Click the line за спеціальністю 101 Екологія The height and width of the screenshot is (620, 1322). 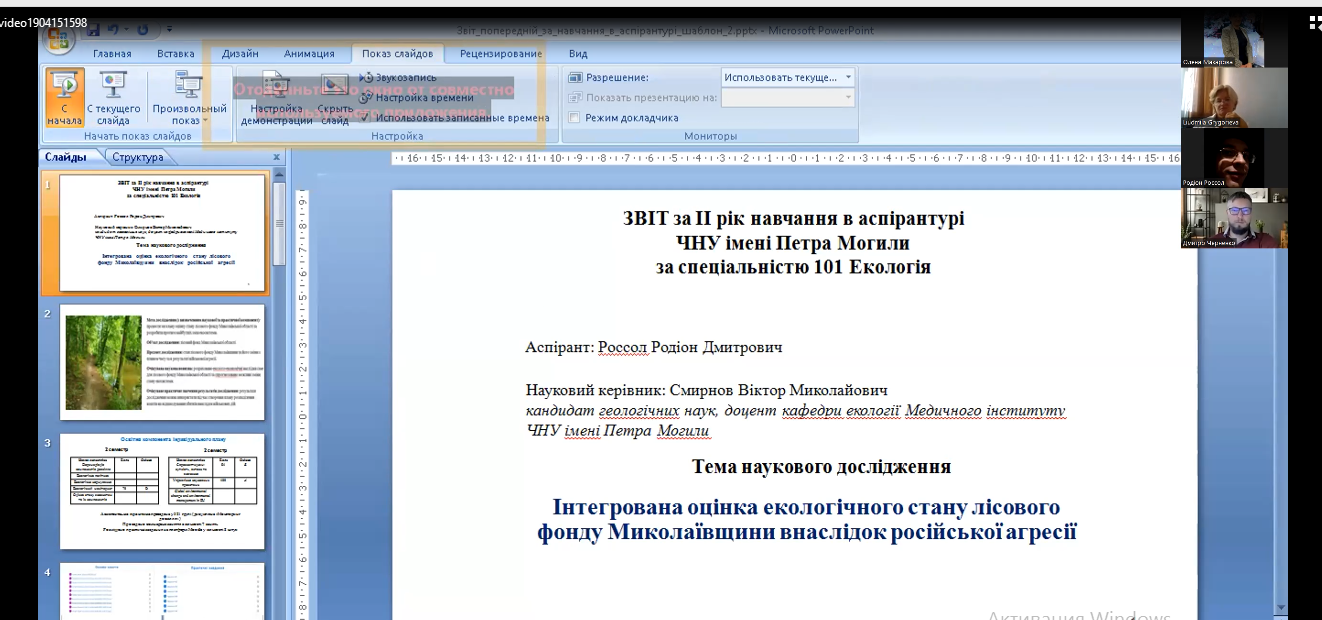[x=793, y=267]
